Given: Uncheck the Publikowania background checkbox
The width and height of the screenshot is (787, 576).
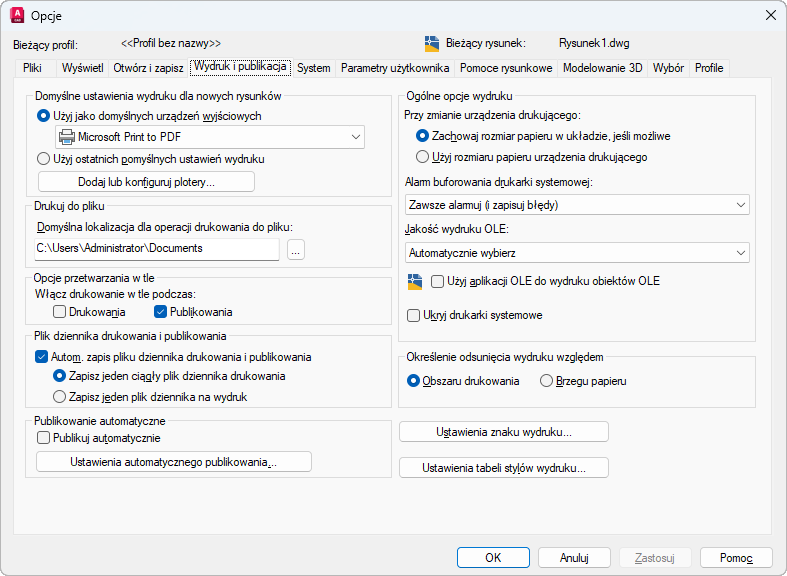Looking at the screenshot, I should click(x=161, y=313).
